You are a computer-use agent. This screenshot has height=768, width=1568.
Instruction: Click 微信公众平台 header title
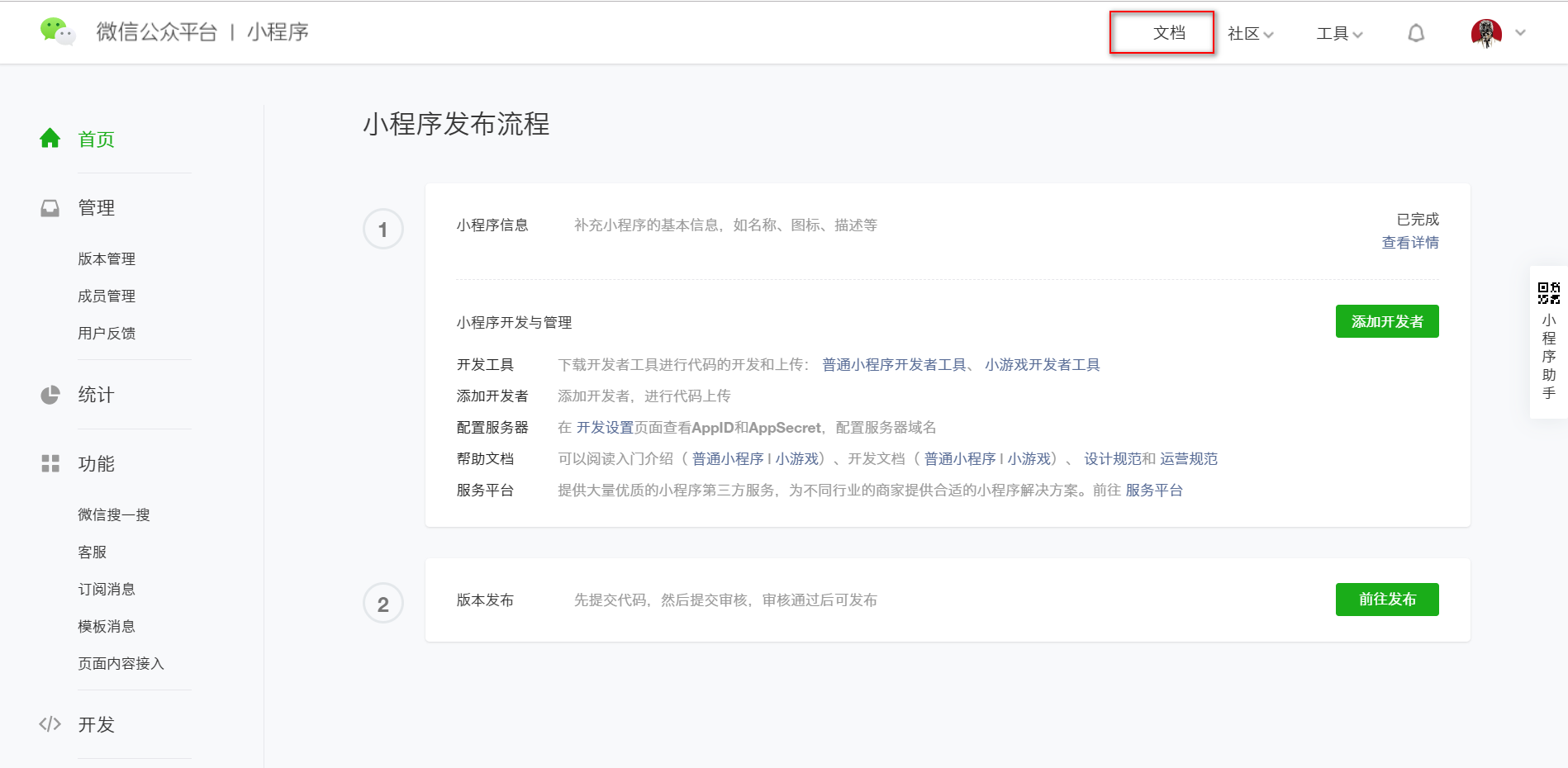point(157,31)
